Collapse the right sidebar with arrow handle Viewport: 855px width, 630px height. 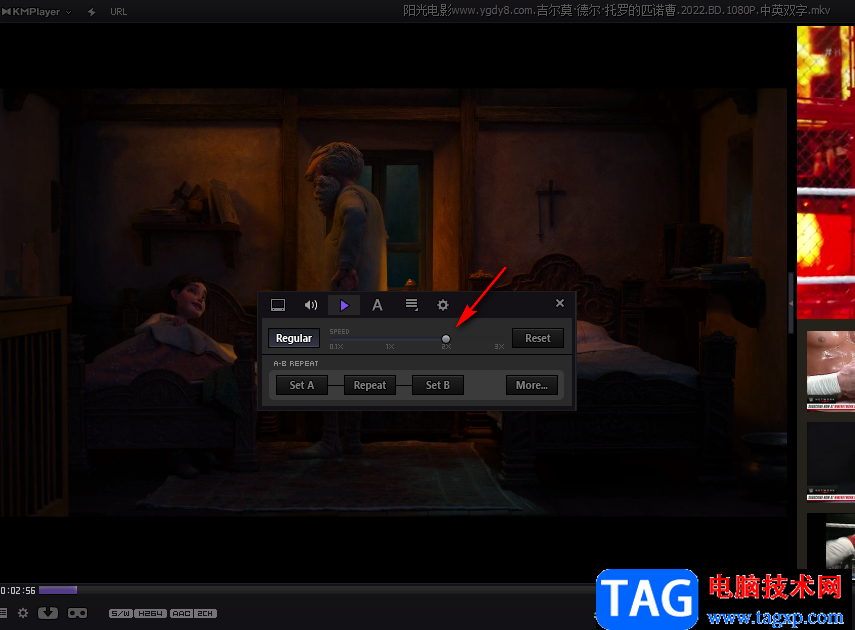[x=791, y=303]
